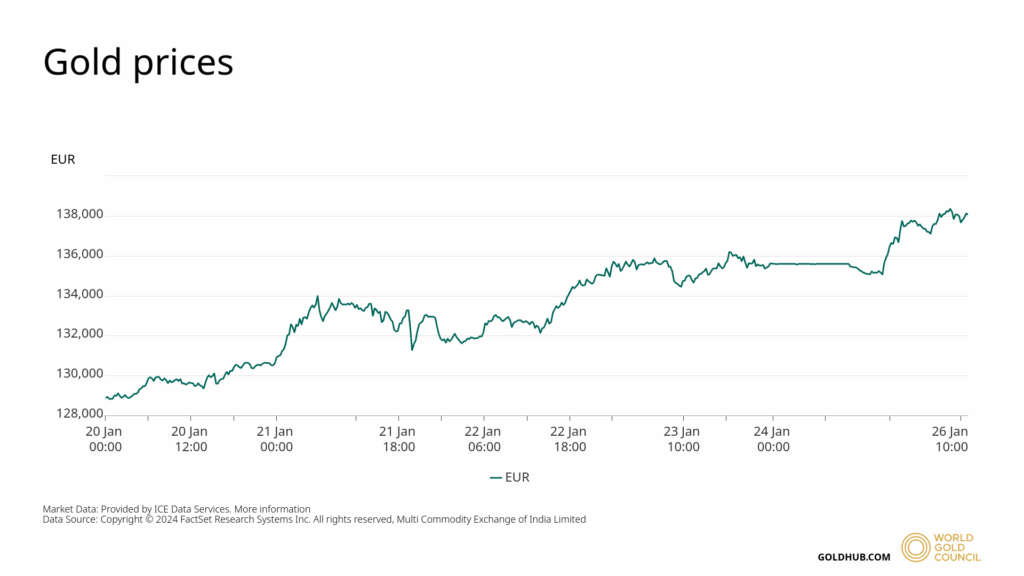Image resolution: width=1024 pixels, height=576 pixels.
Task: Open the GOLDHUB.COM link
Action: (x=853, y=557)
